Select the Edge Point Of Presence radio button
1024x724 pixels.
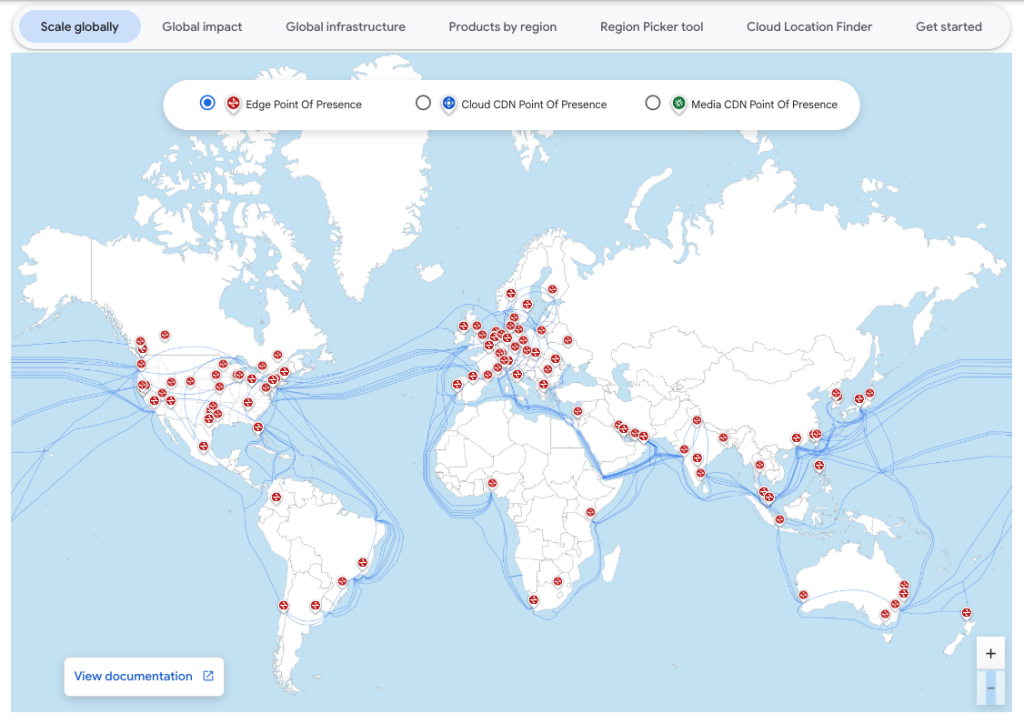[x=207, y=102]
